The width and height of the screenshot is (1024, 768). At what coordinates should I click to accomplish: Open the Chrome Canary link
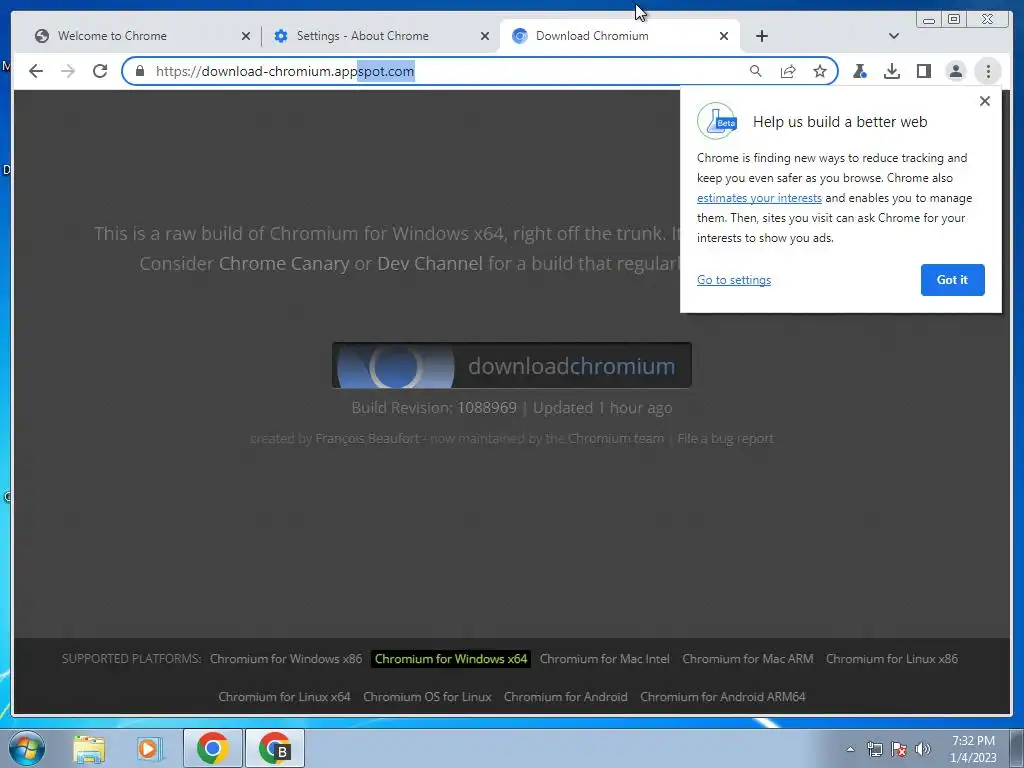(x=284, y=264)
